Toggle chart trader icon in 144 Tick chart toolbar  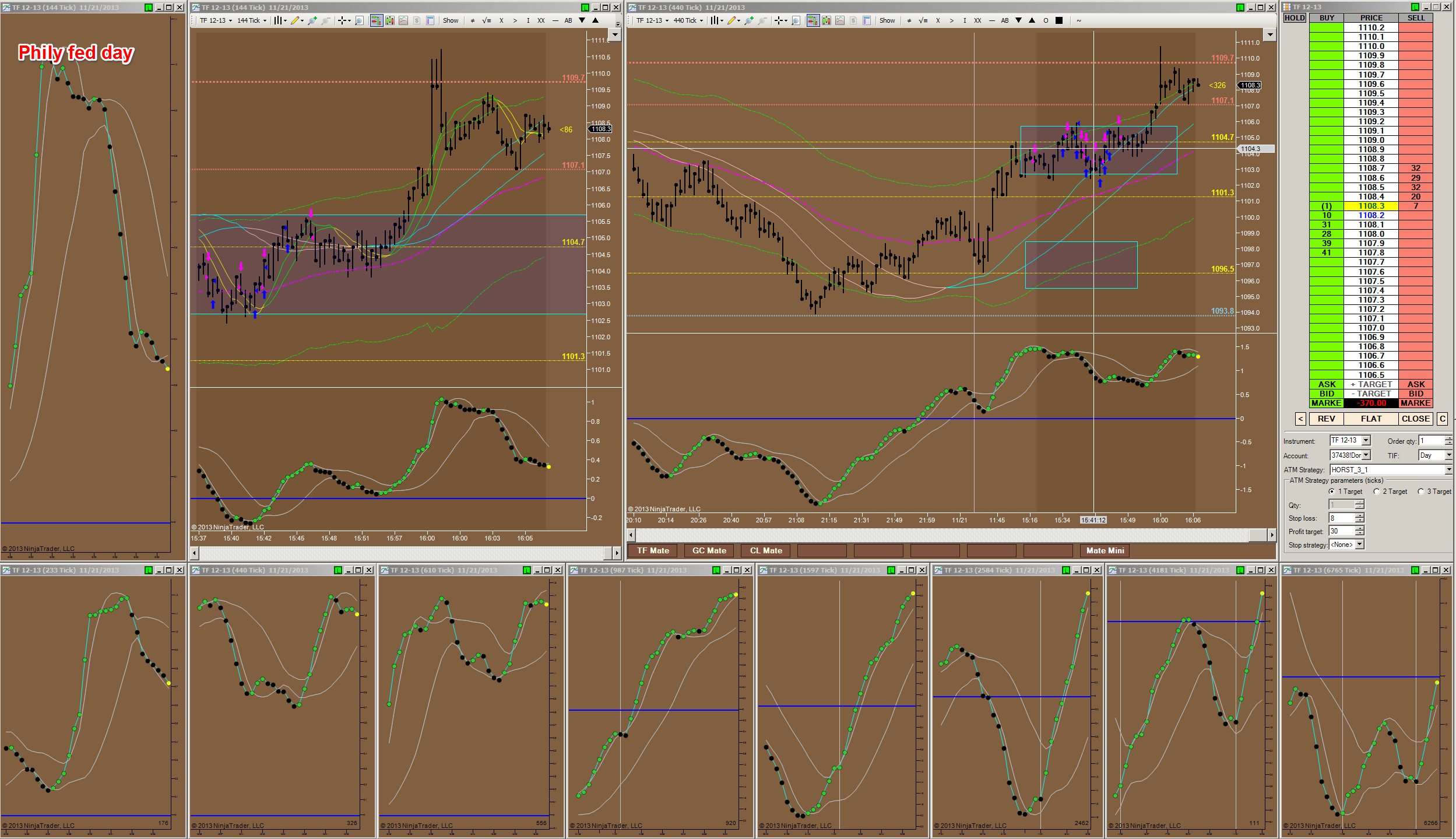tap(376, 20)
